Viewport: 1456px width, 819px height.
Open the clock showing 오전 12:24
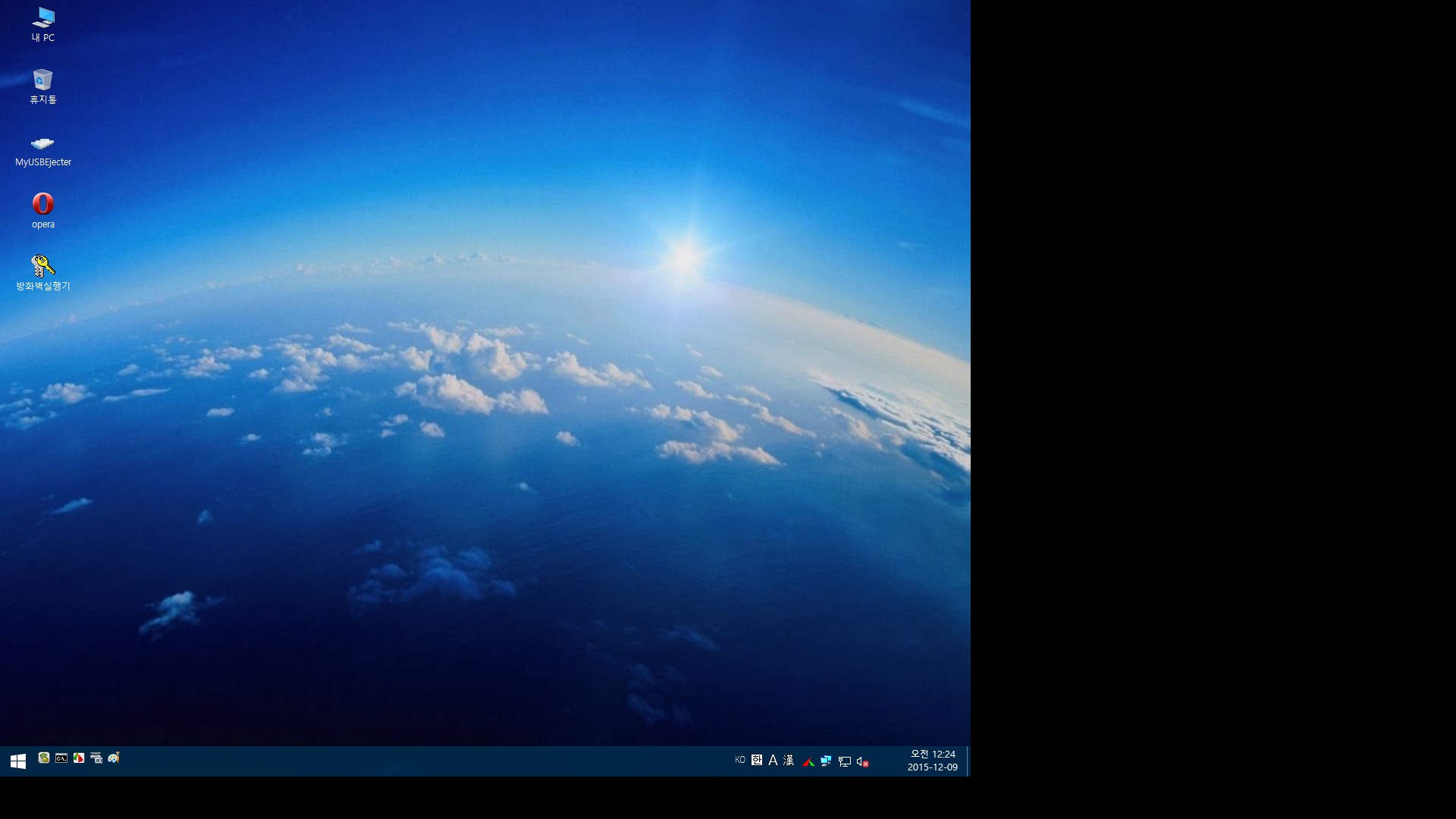(x=933, y=761)
